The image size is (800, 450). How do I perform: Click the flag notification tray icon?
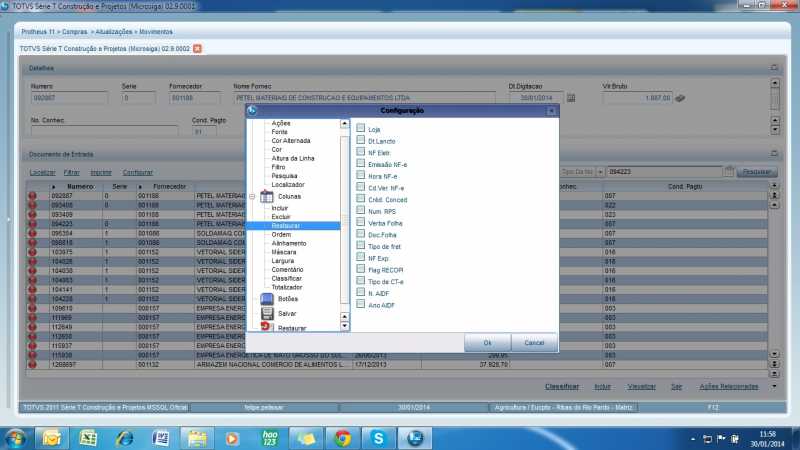tap(721, 438)
